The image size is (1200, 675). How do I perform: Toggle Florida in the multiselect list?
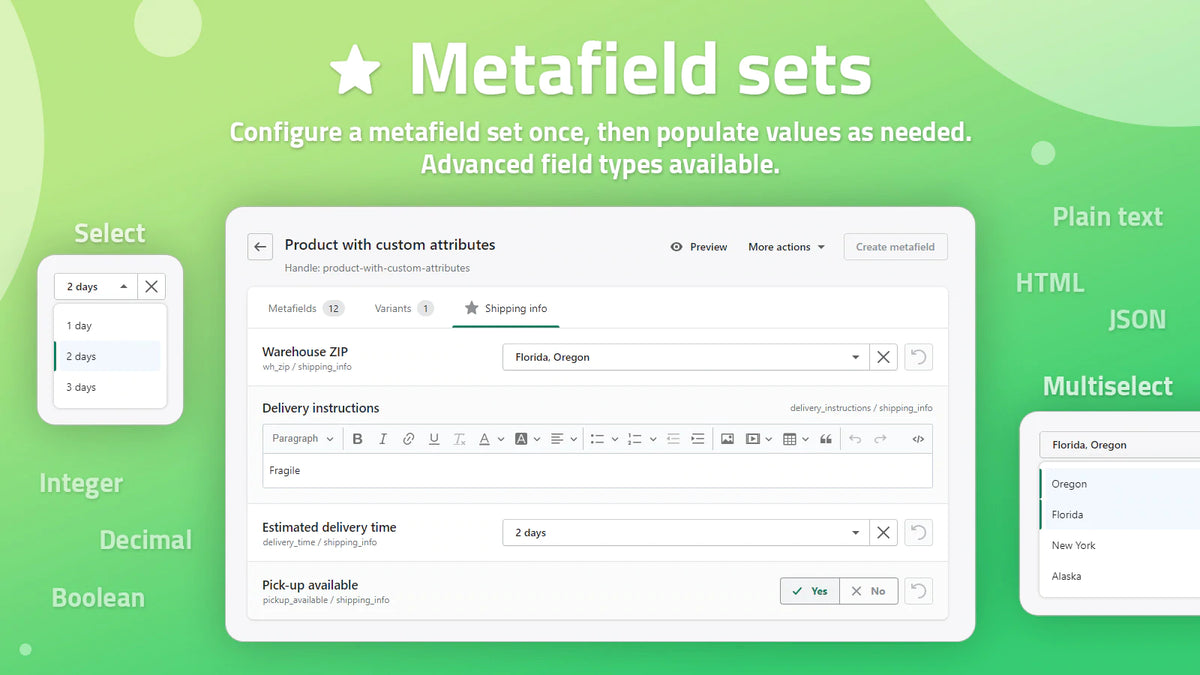pos(1119,515)
